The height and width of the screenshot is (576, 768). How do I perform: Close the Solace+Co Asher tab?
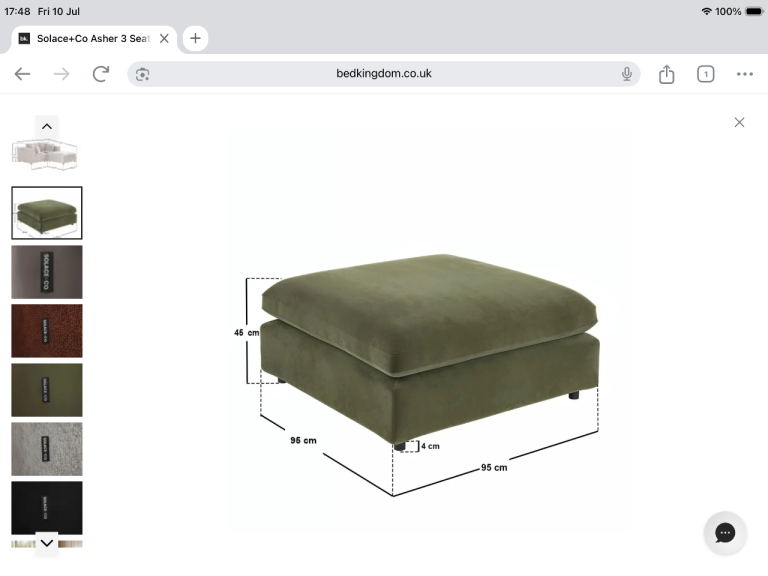[164, 39]
